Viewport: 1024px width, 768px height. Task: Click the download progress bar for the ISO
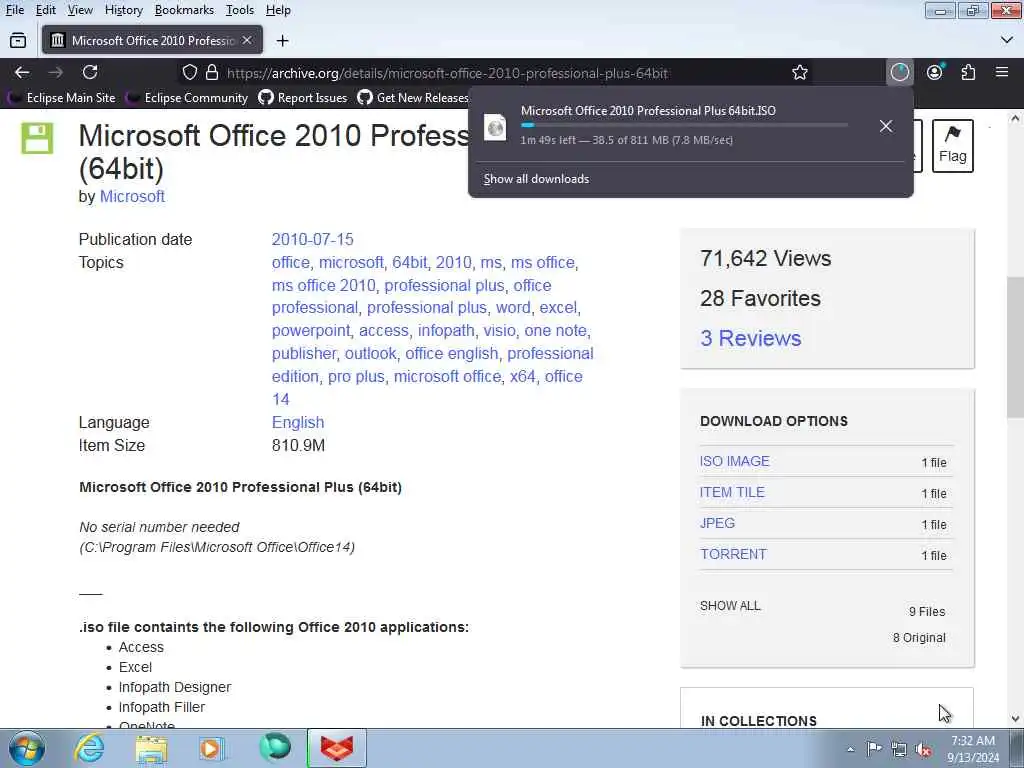tap(684, 125)
